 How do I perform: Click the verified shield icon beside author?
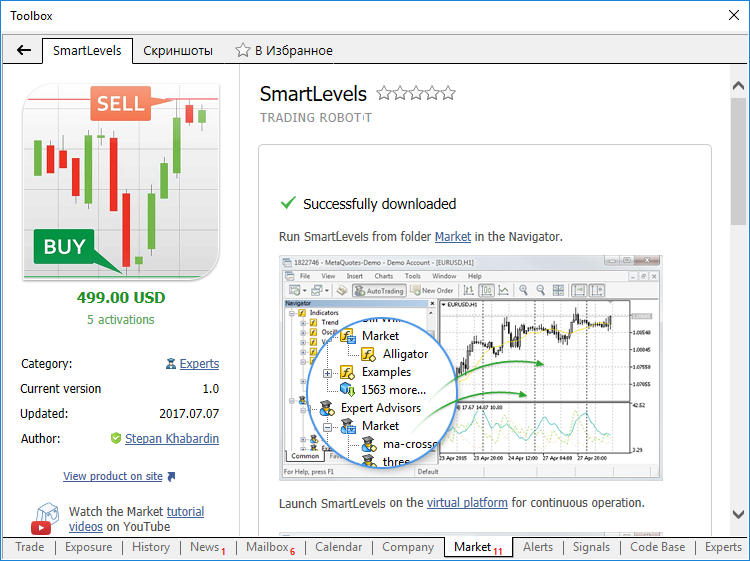pyautogui.click(x=116, y=438)
